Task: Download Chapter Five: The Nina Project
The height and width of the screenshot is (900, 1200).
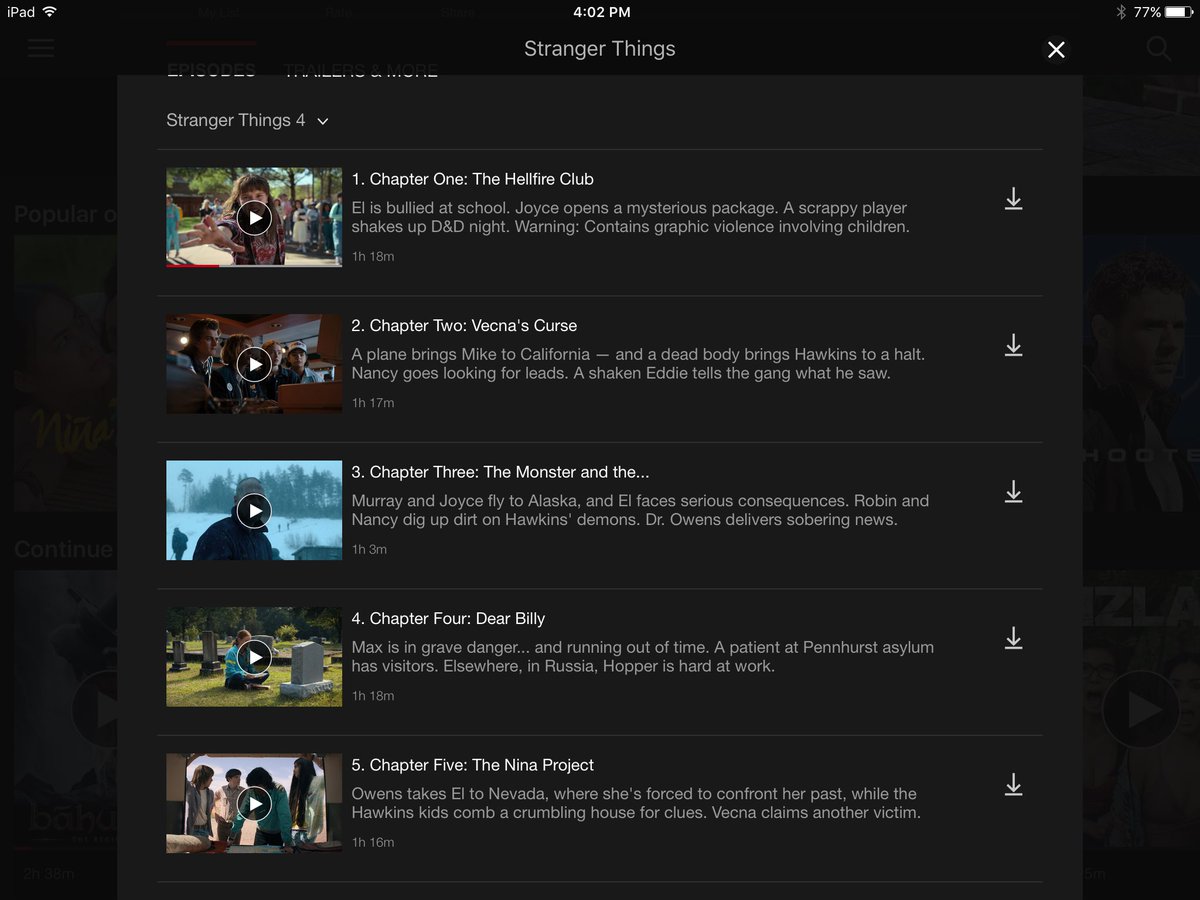Action: [x=1013, y=785]
